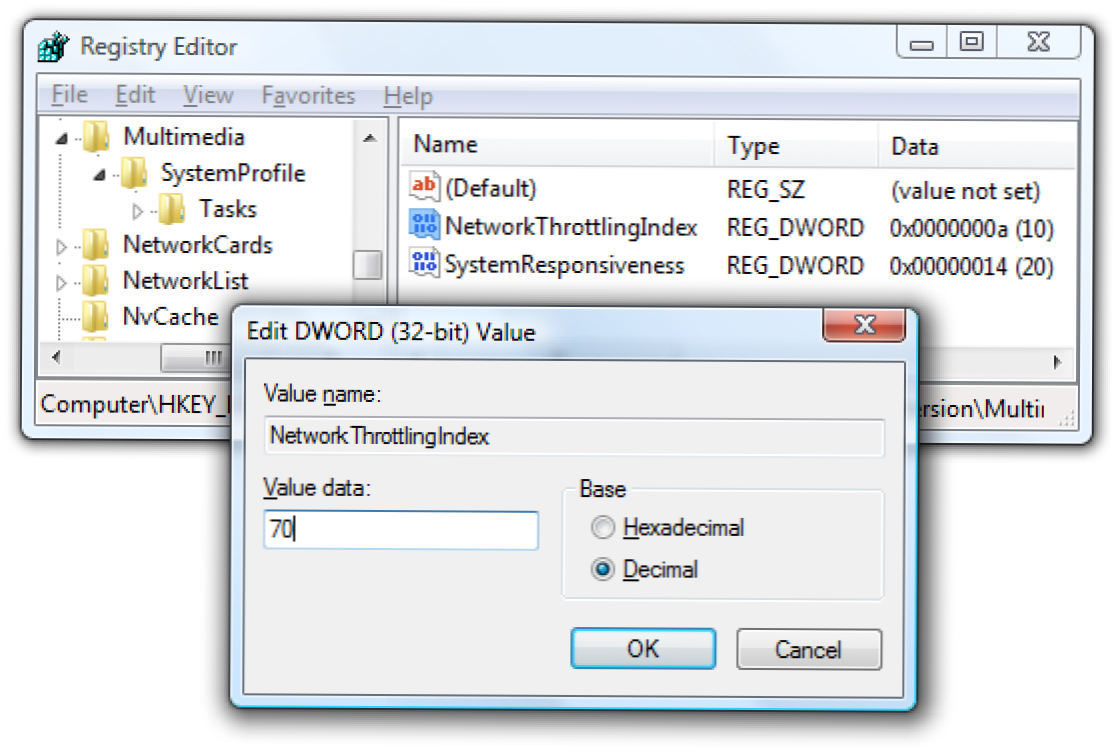1117x755 pixels.
Task: Expand the NetworkCards tree node
Action: pos(62,246)
